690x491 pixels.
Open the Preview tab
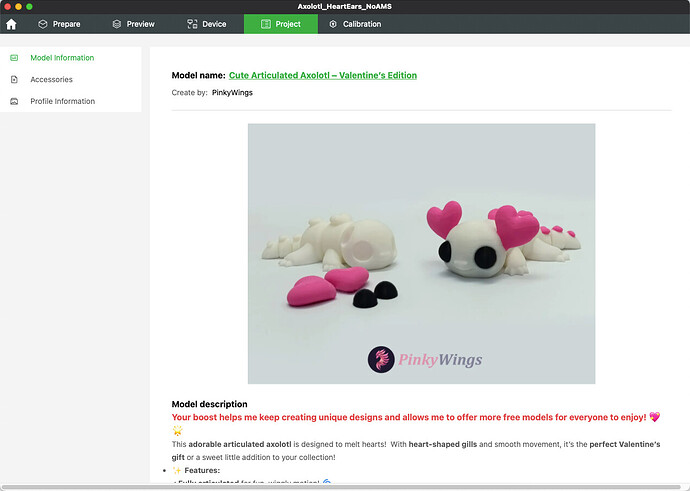click(134, 24)
